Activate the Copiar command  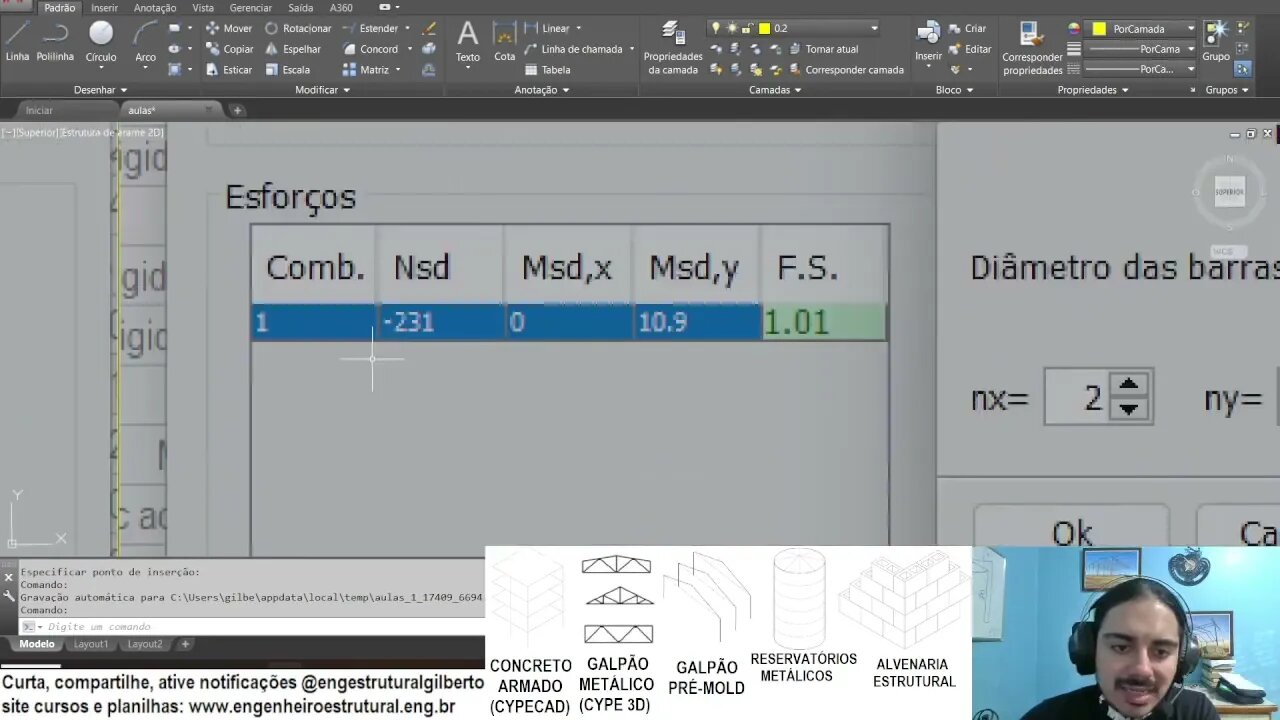[x=230, y=49]
